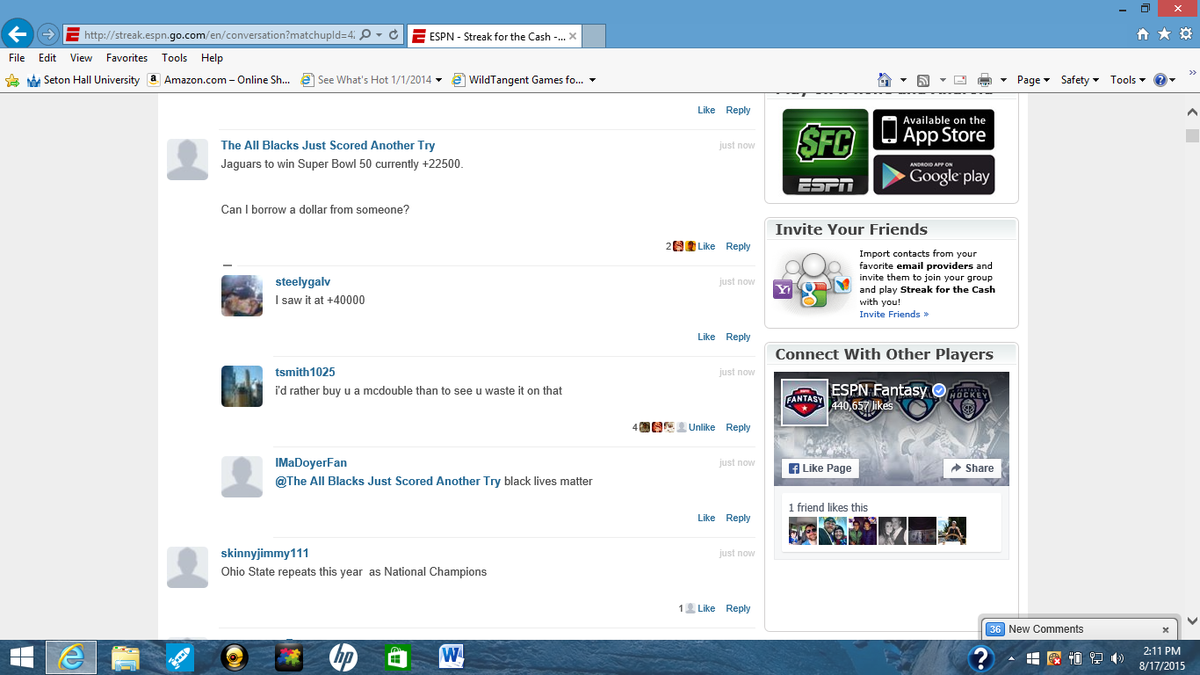Image resolution: width=1200 pixels, height=675 pixels.
Task: Reply to tsmith1025's comment
Action: (x=738, y=427)
